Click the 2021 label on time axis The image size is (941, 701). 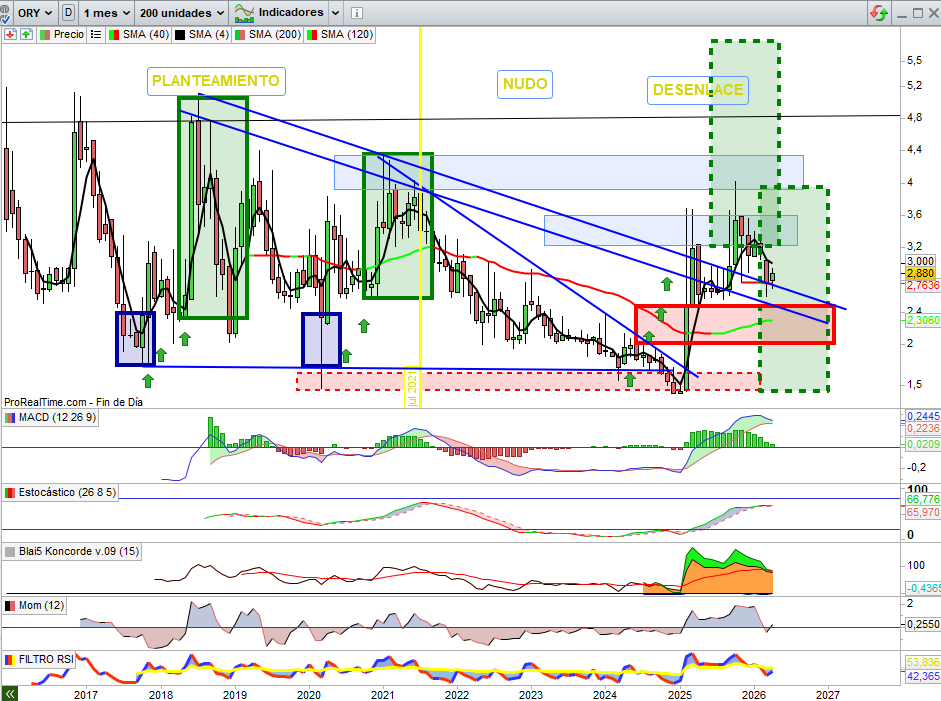click(x=383, y=695)
